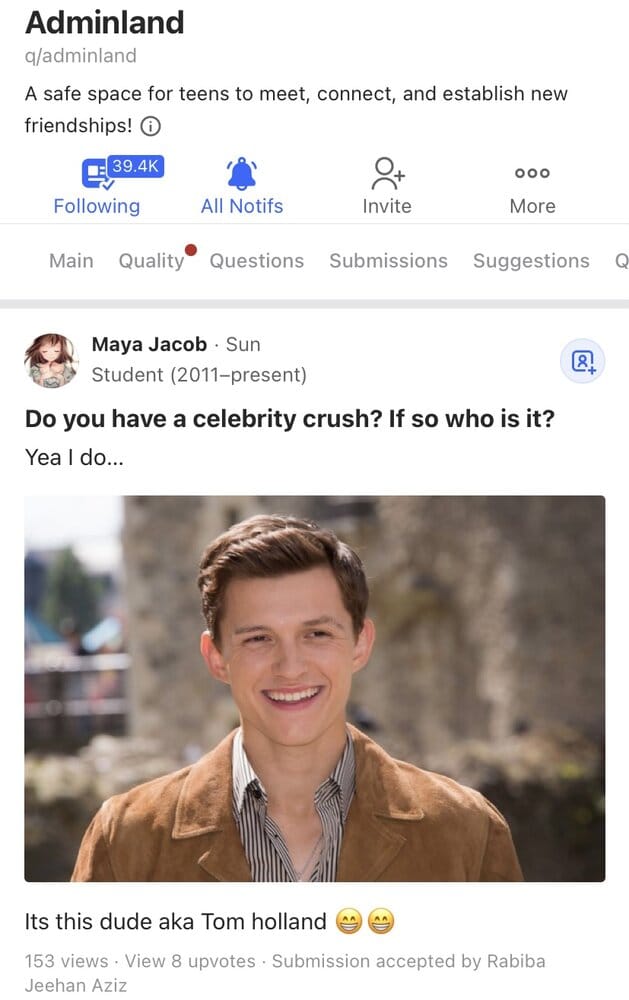Select the Submissions tab
Image resolution: width=629 pixels, height=1000 pixels.
388,261
